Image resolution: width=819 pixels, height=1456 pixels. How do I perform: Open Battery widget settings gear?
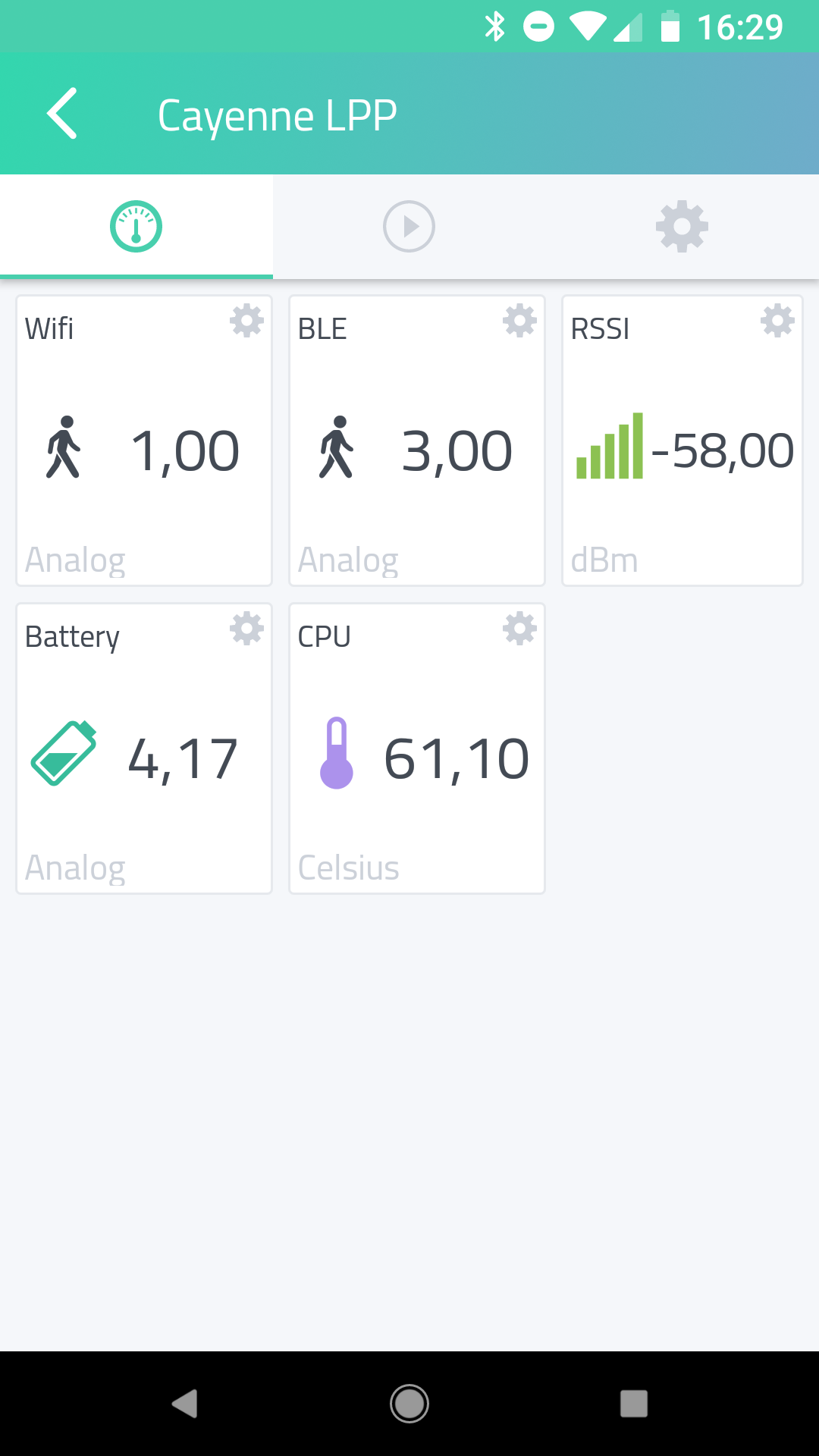pyautogui.click(x=246, y=629)
